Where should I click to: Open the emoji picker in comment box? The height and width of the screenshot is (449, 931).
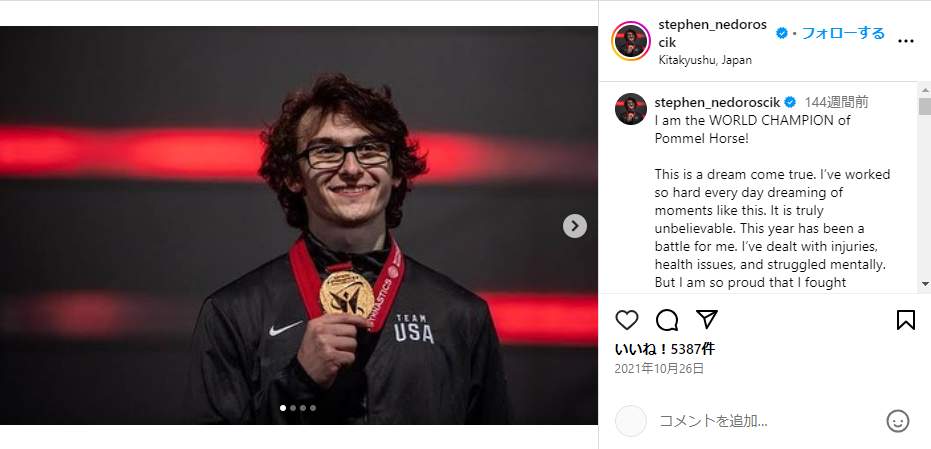(x=897, y=421)
